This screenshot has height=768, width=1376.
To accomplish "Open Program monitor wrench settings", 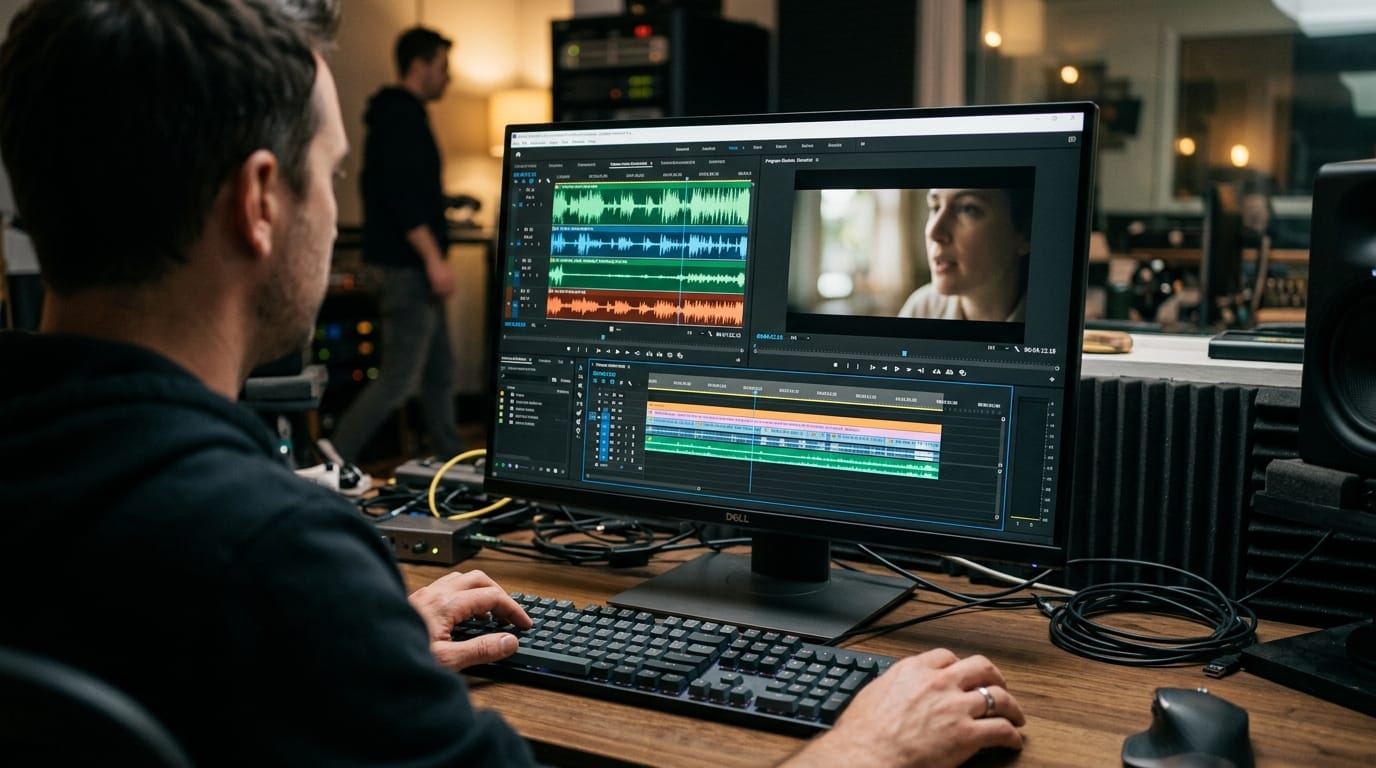I will click(1017, 349).
